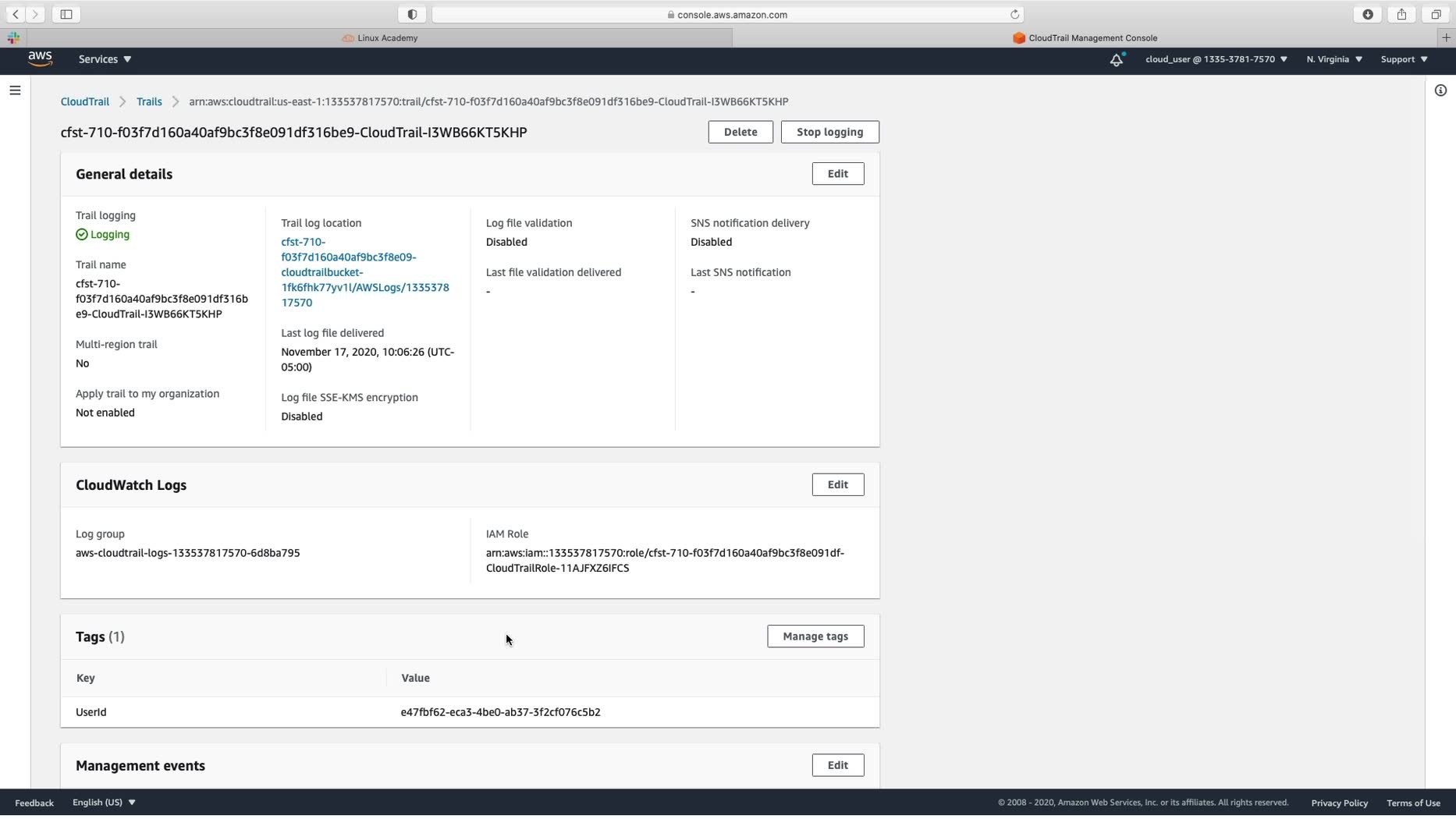Select the log group name aws-cloudtrail-logs-133537817570-6d8ba795
Screen dimensions: 1456x819
pos(188,553)
